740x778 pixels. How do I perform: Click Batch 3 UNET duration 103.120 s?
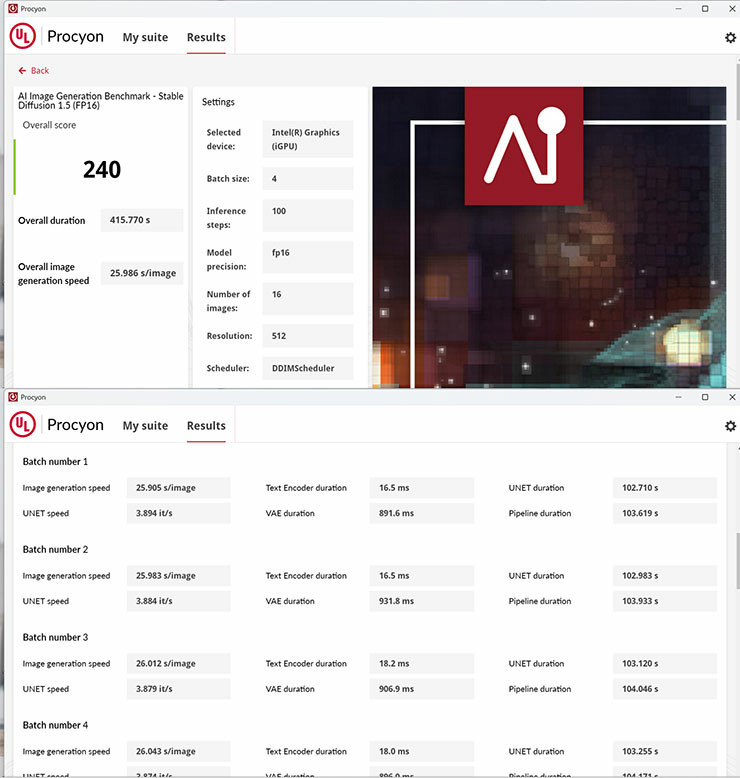tap(665, 663)
